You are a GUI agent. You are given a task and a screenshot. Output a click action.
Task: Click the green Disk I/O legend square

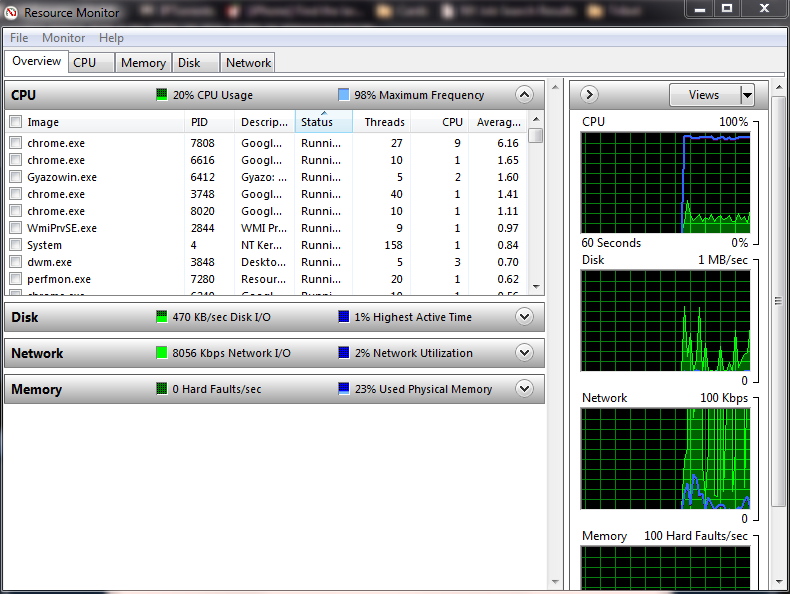pyautogui.click(x=161, y=316)
